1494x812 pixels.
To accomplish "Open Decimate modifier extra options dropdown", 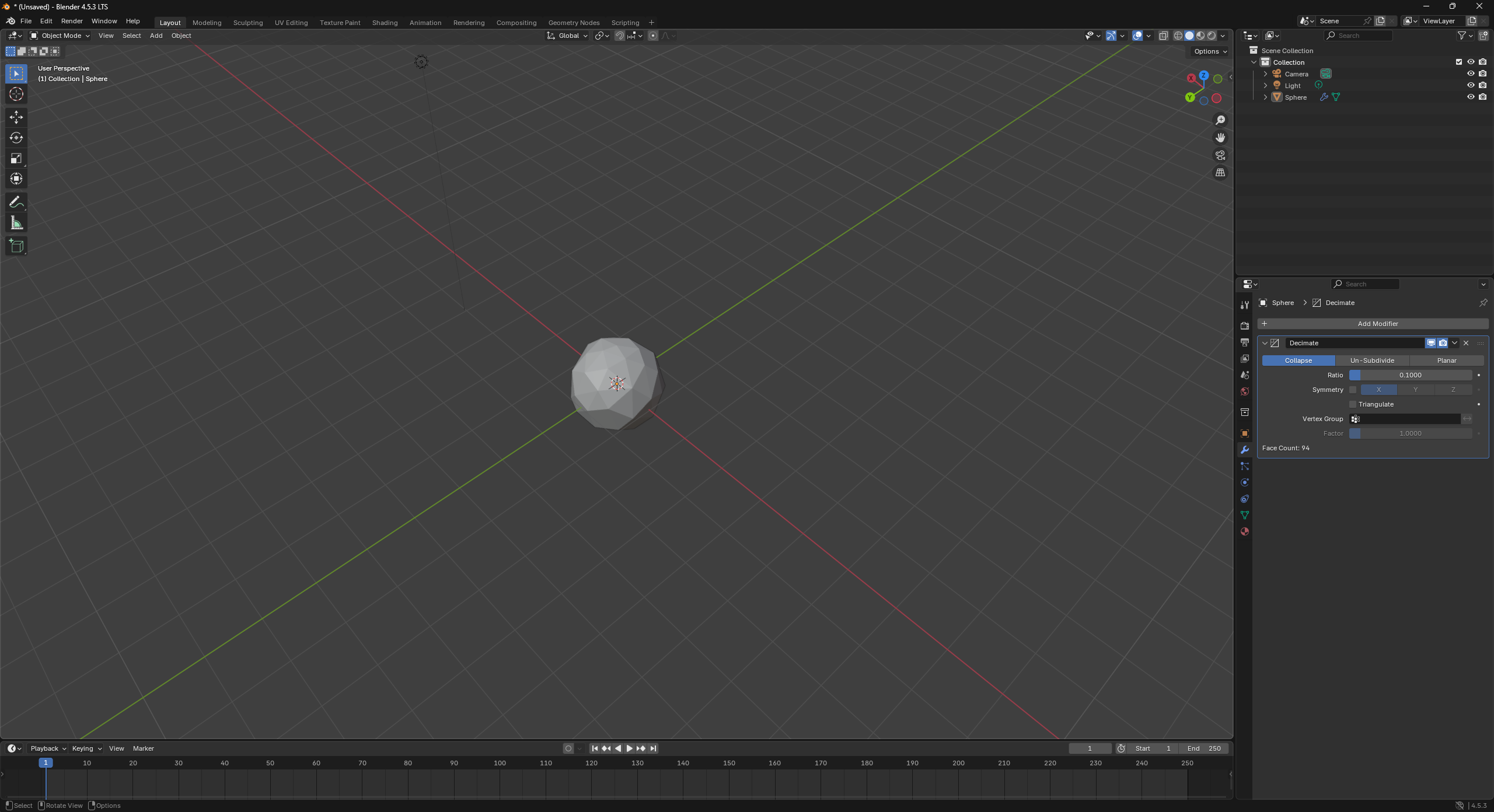I will [x=1454, y=343].
